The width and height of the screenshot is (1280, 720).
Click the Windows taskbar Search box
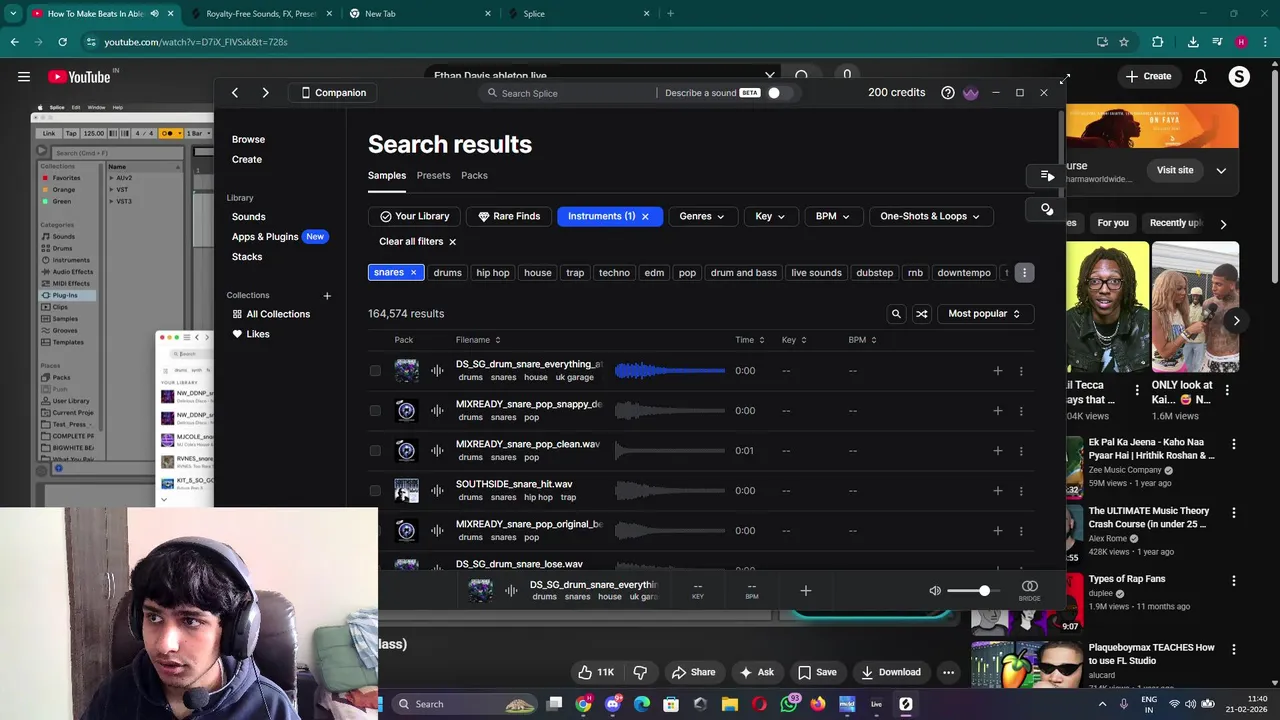tap(463, 704)
